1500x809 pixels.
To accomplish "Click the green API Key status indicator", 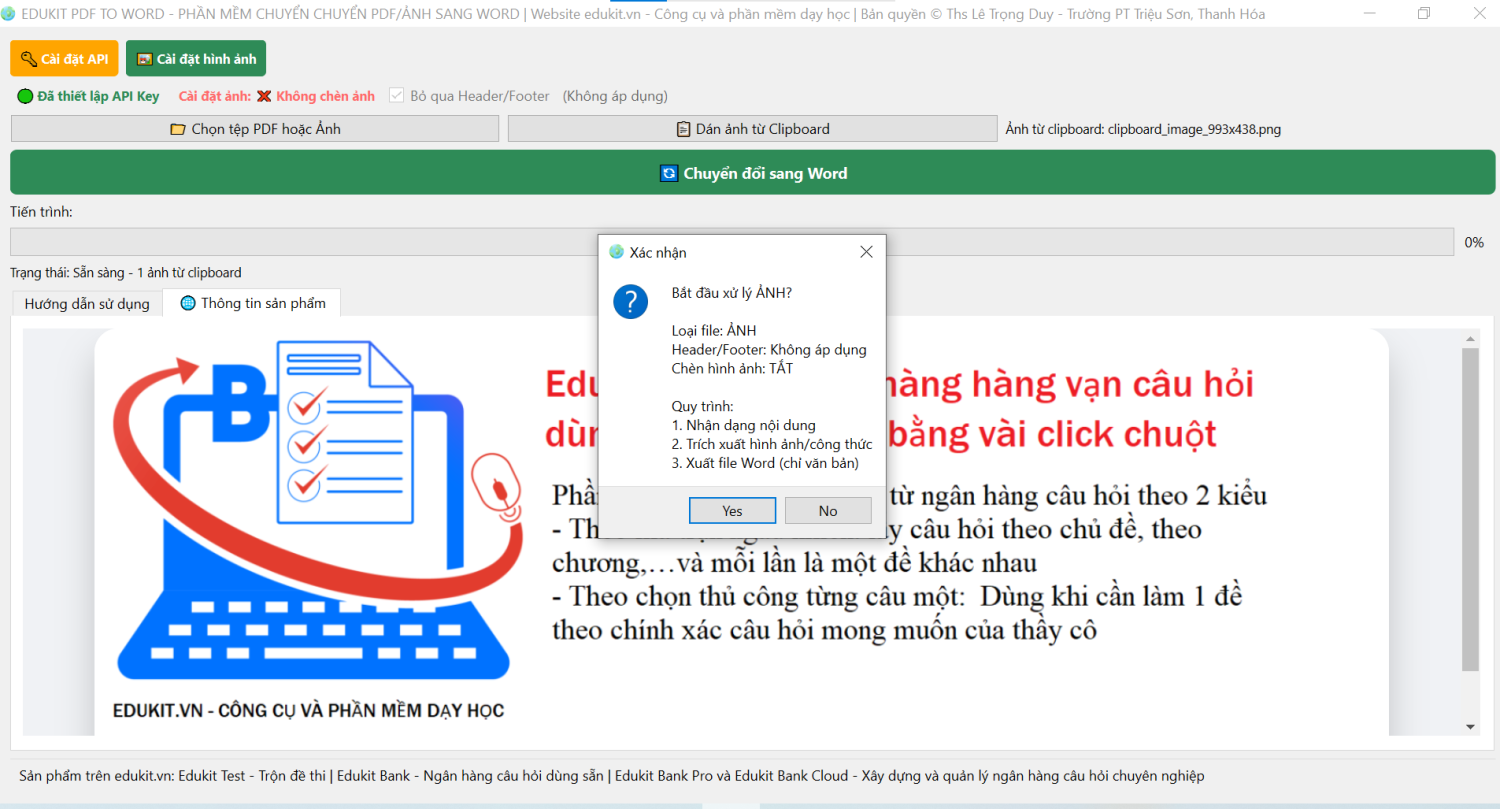I will [25, 97].
